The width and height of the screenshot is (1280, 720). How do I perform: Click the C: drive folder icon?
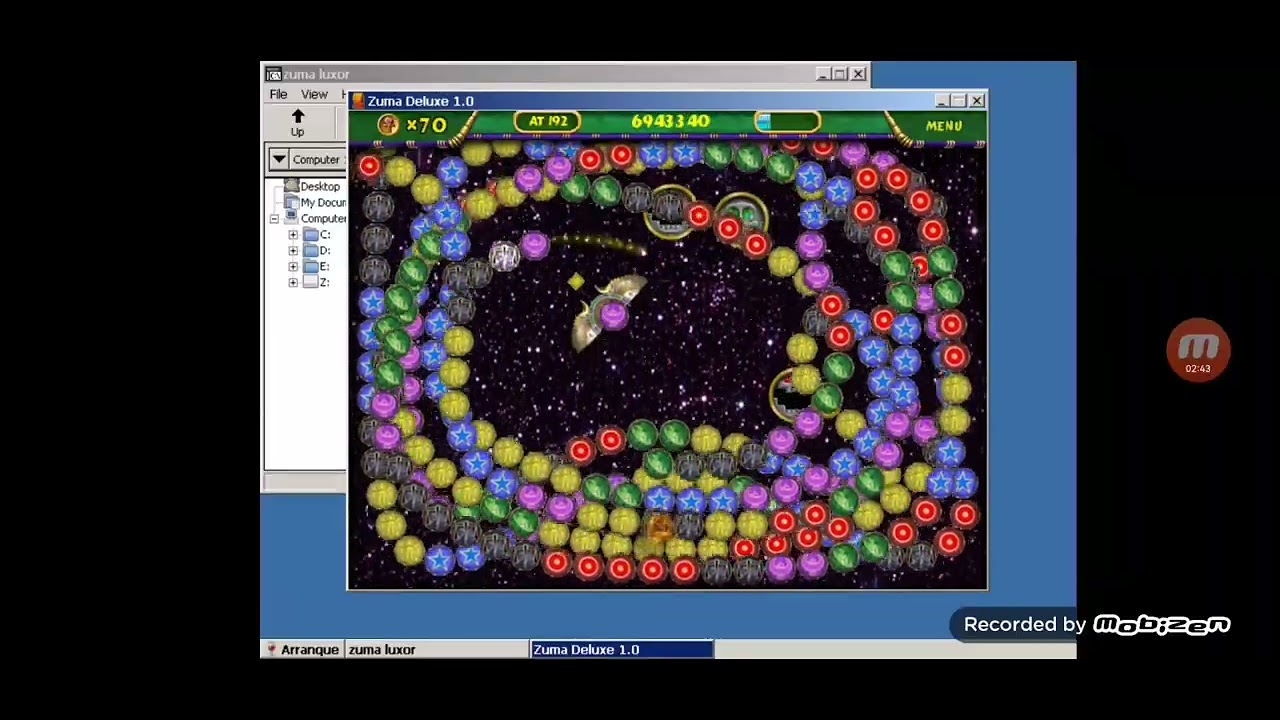coord(310,234)
